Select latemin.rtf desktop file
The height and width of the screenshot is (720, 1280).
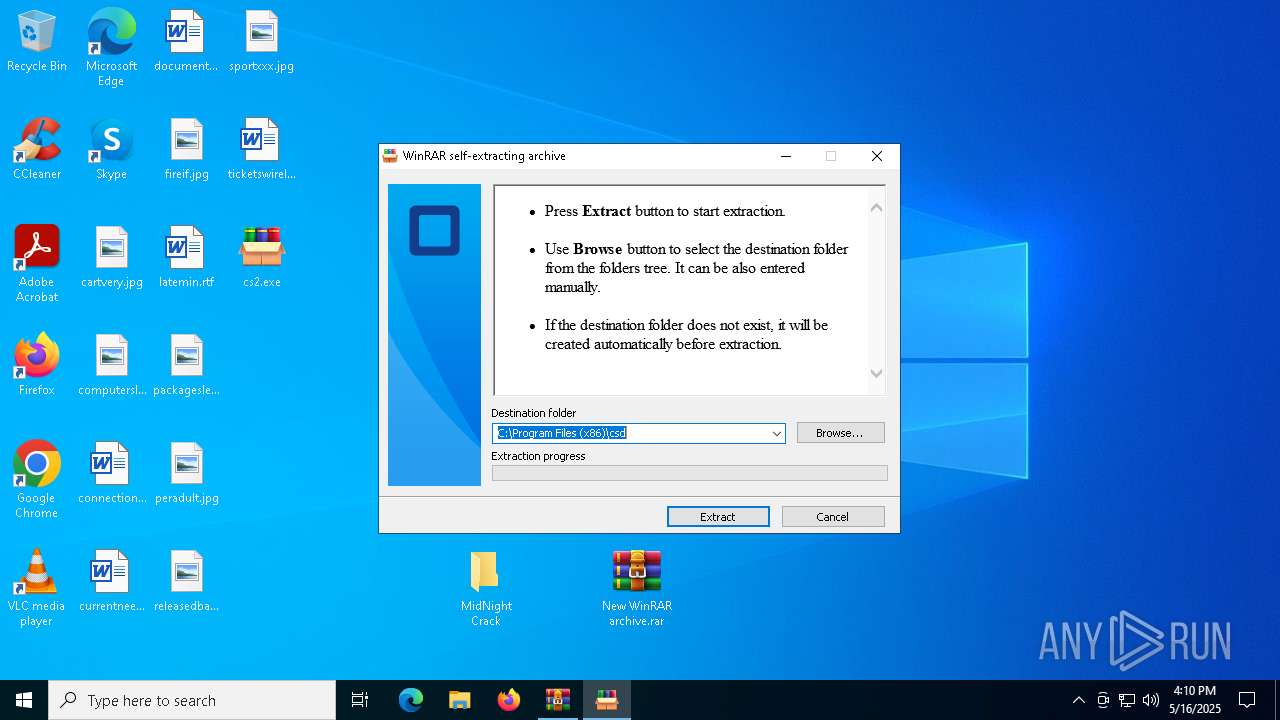(x=186, y=258)
